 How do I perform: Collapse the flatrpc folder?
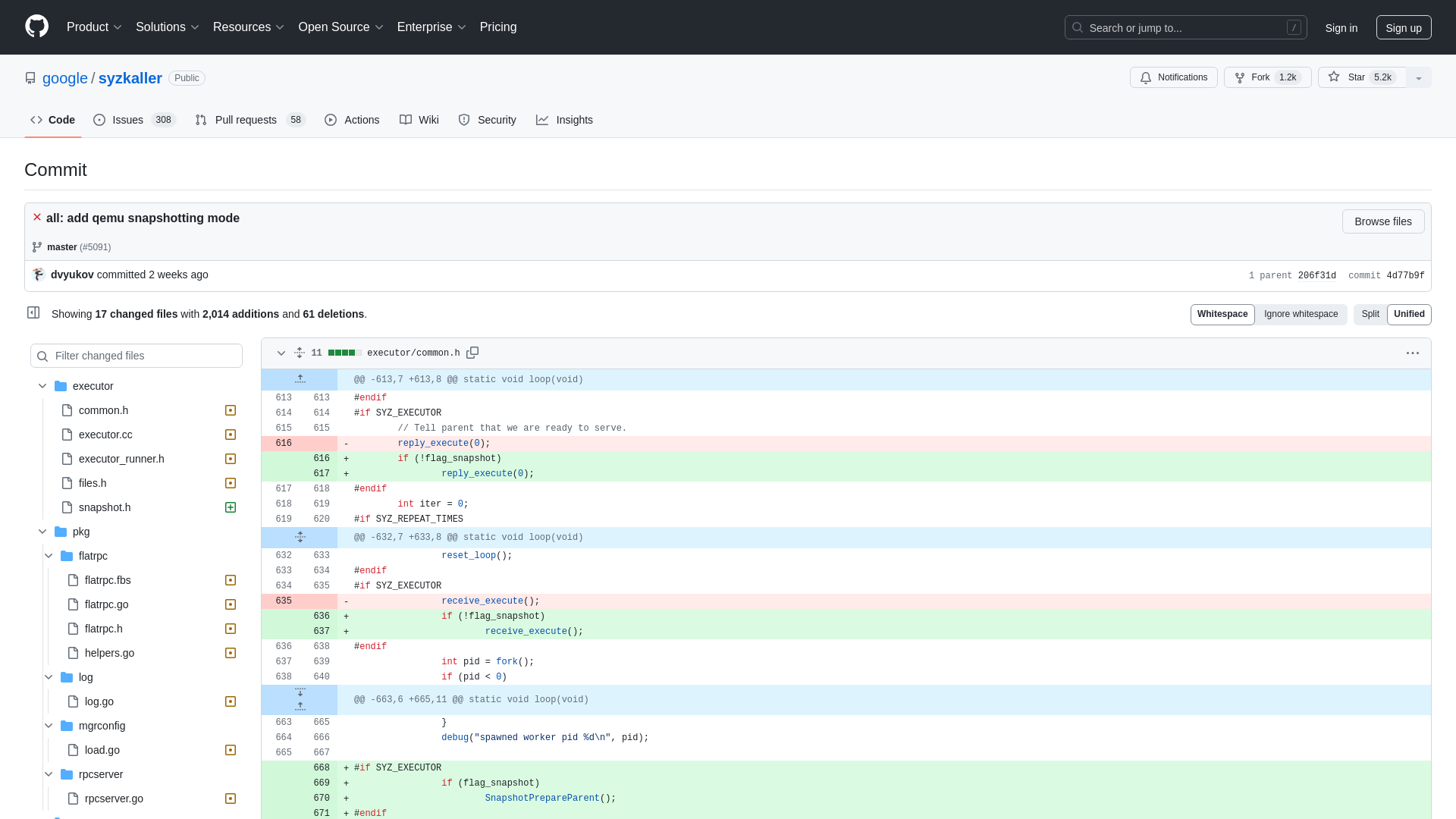pyautogui.click(x=49, y=556)
